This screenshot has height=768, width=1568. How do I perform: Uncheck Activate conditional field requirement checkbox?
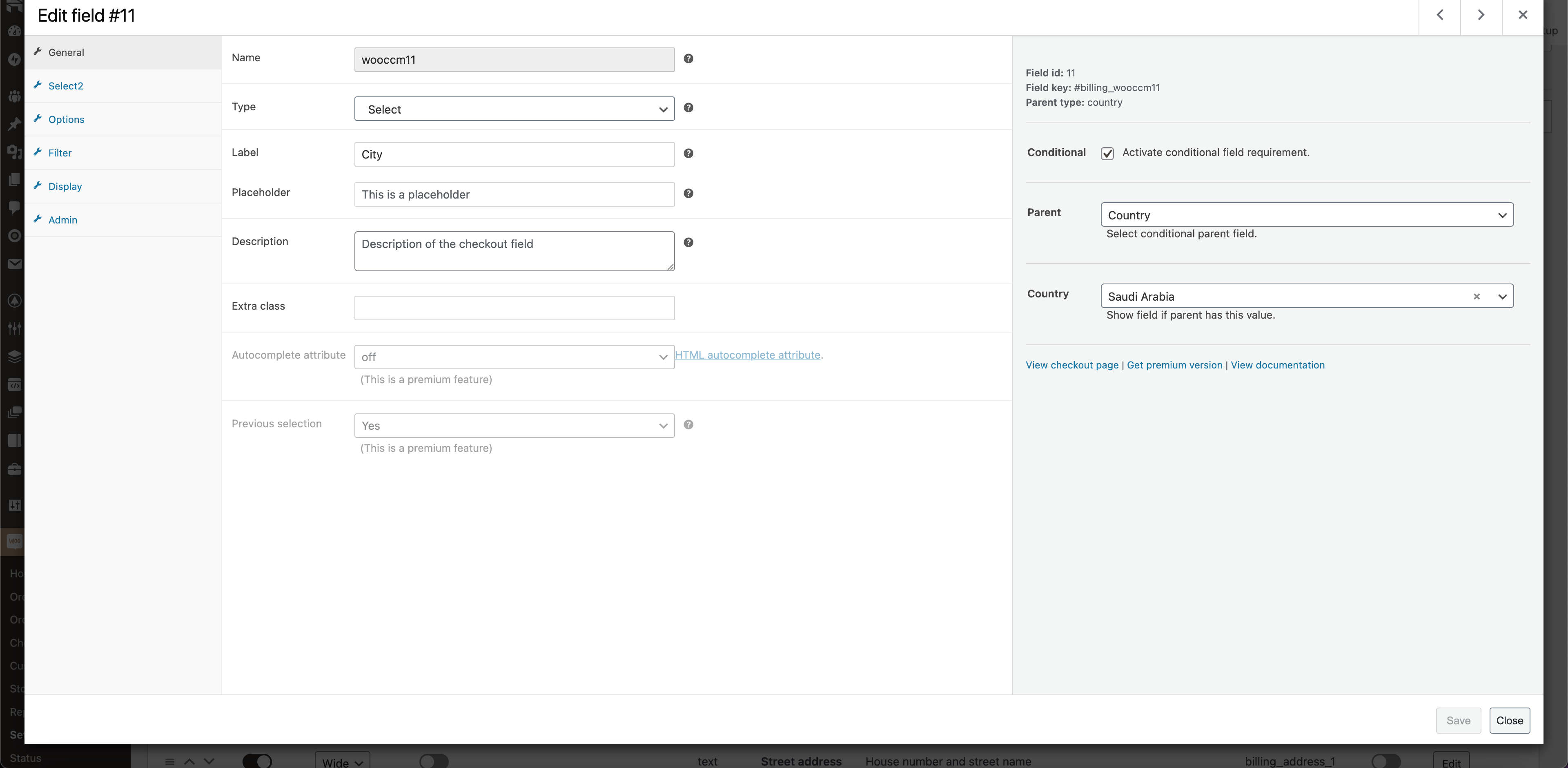[x=1107, y=154]
